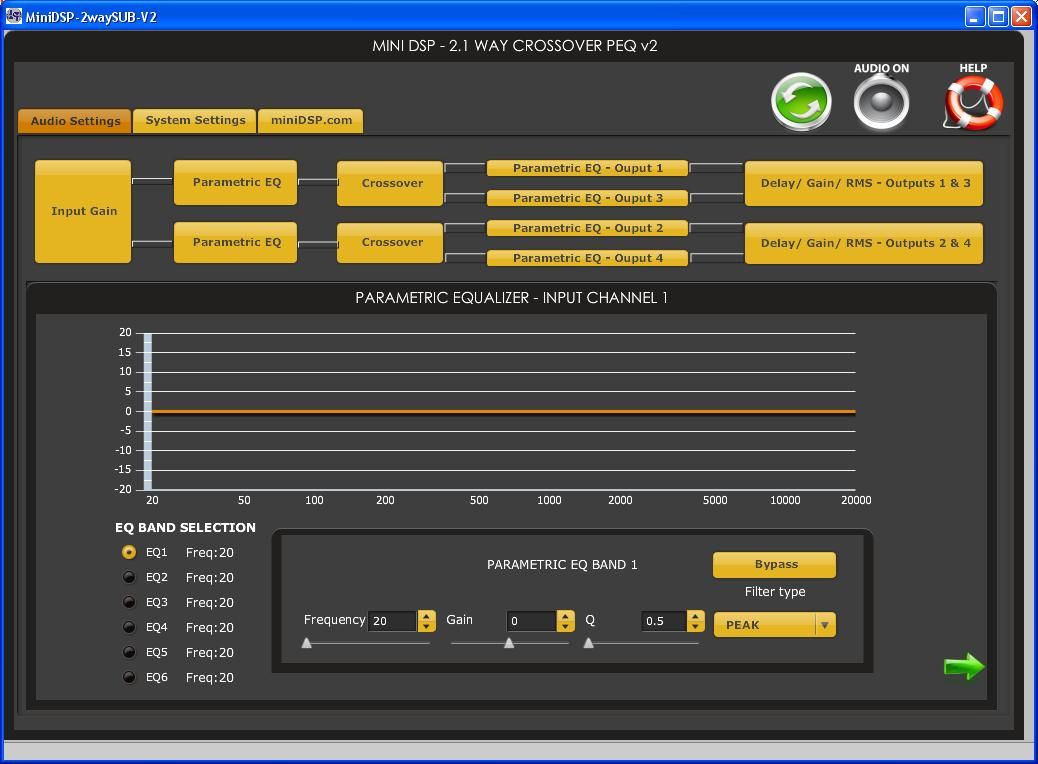This screenshot has width=1038, height=764.
Task: Click the green next arrow icon
Action: (964, 667)
